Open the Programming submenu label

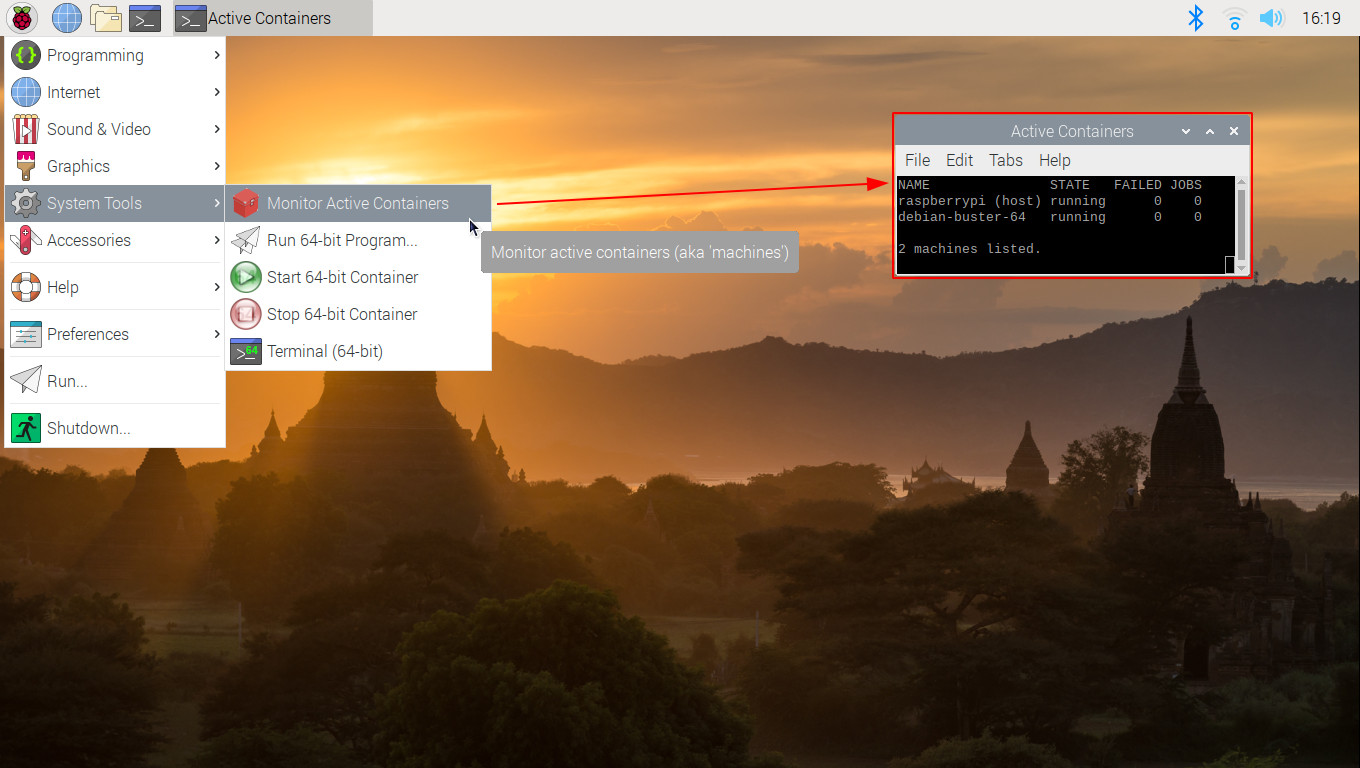point(95,55)
